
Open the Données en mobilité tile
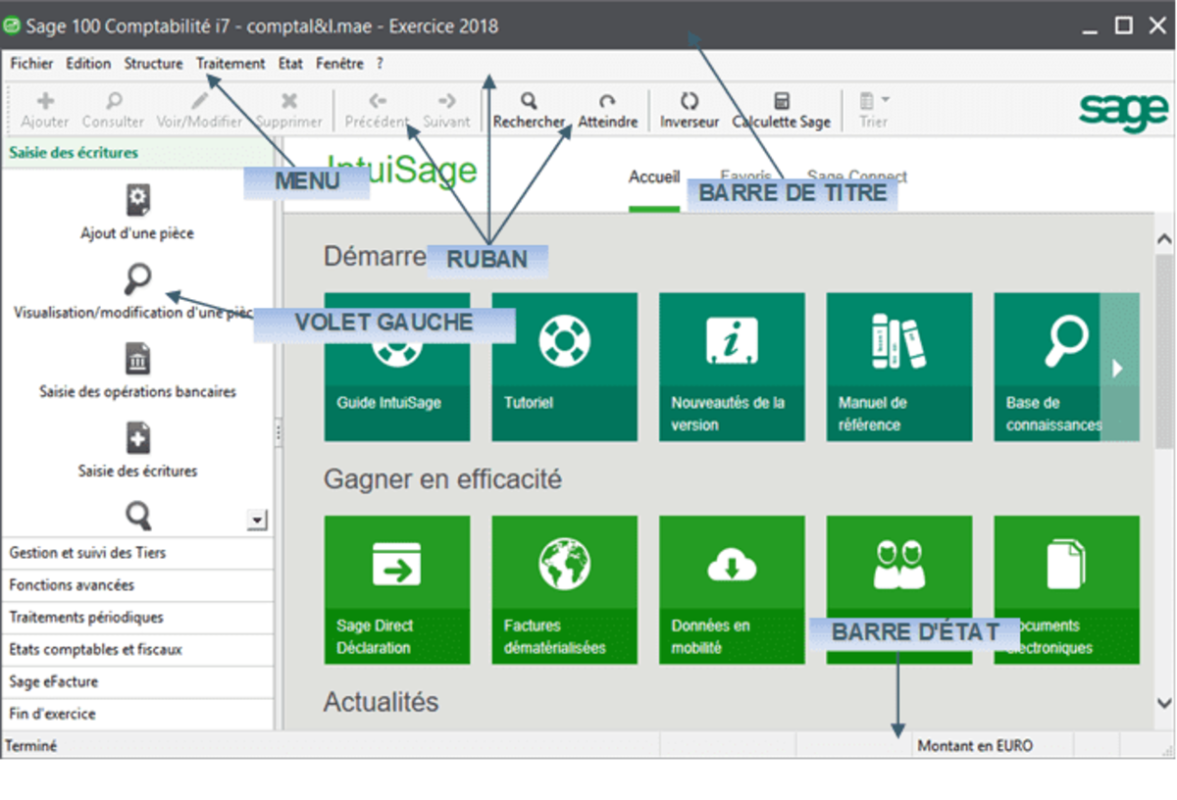(x=732, y=590)
